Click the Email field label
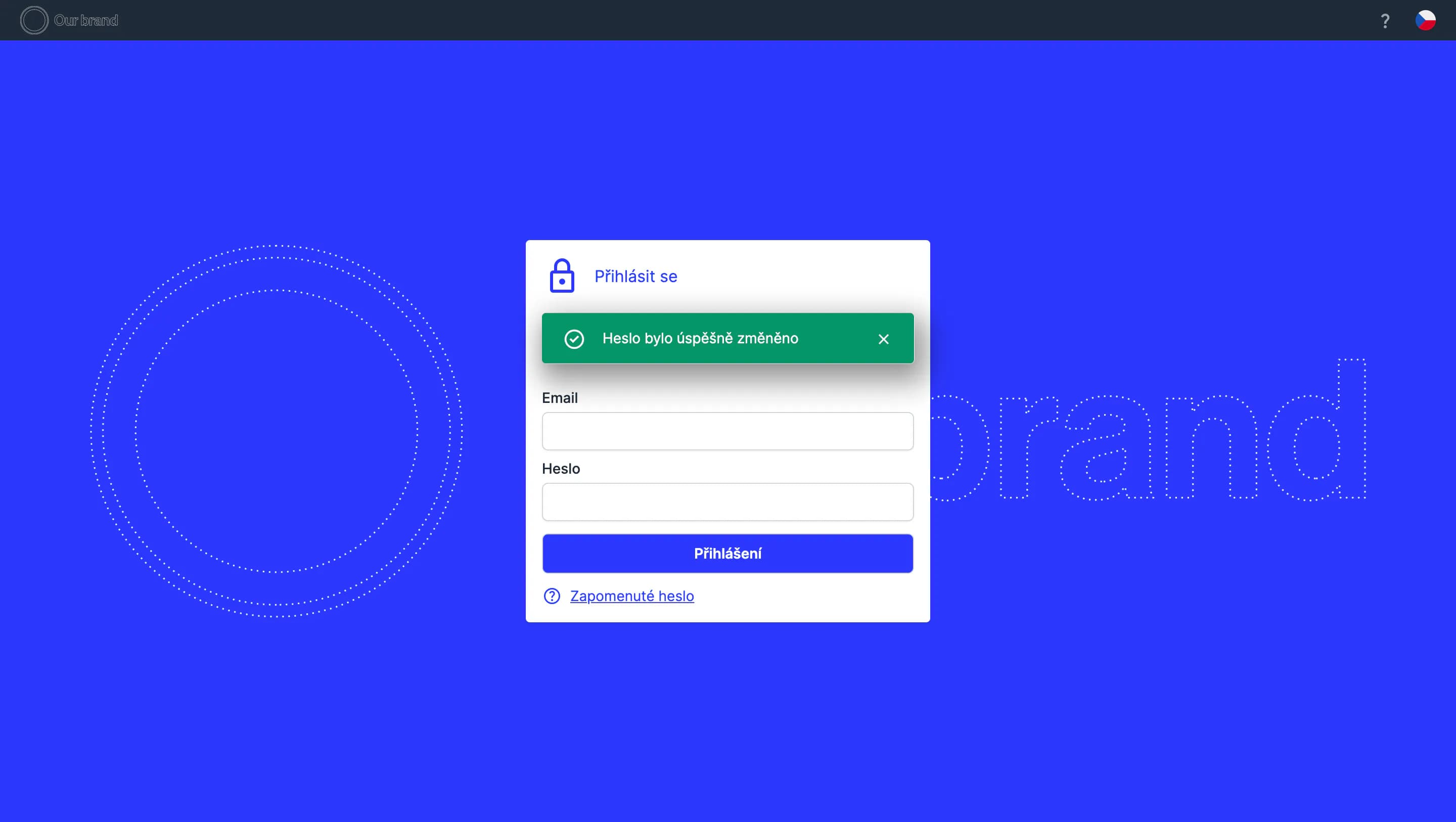 [560, 398]
